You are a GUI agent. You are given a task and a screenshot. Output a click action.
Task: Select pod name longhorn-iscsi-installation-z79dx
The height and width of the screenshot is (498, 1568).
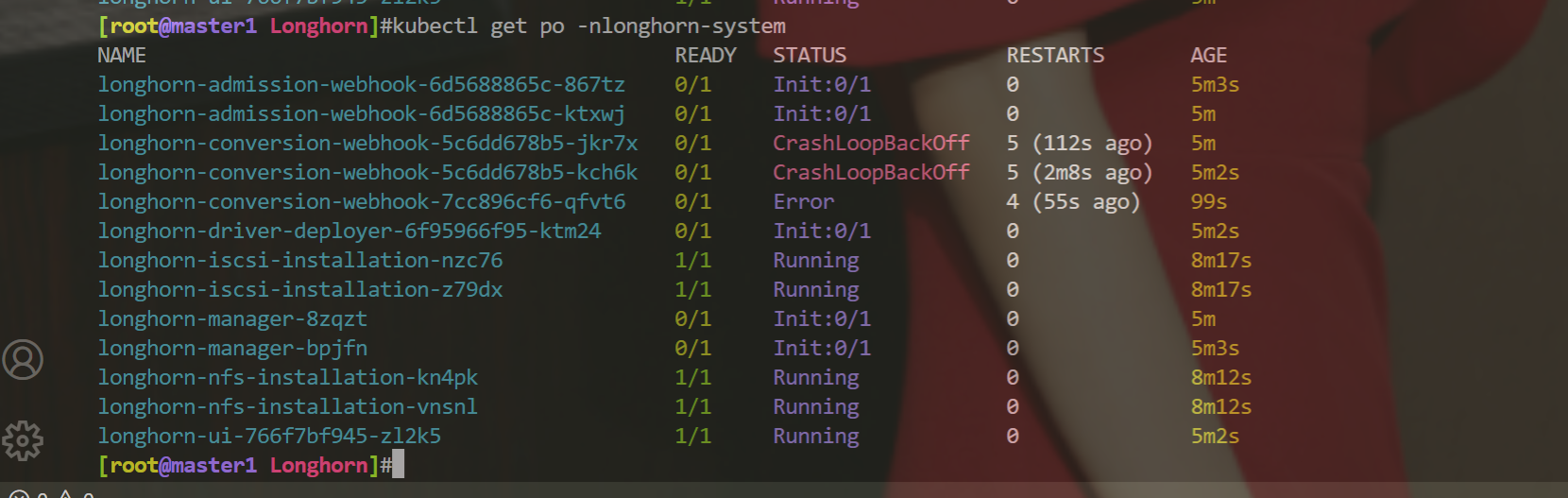pos(300,290)
